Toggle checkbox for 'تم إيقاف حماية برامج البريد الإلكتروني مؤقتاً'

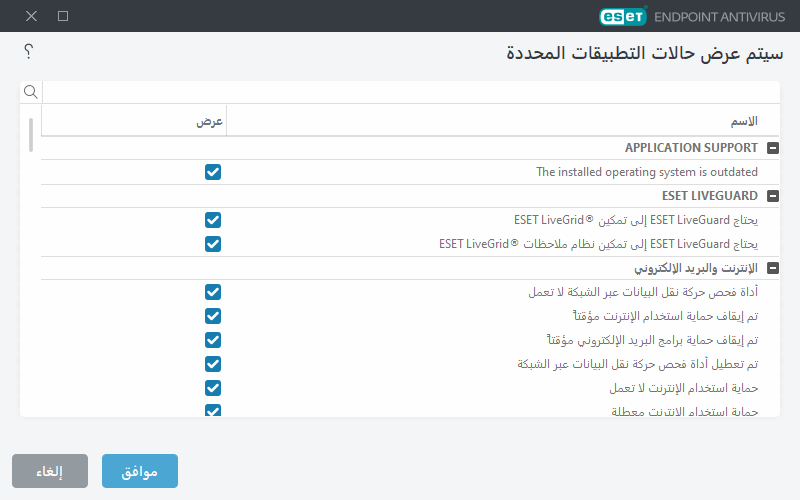(213, 340)
